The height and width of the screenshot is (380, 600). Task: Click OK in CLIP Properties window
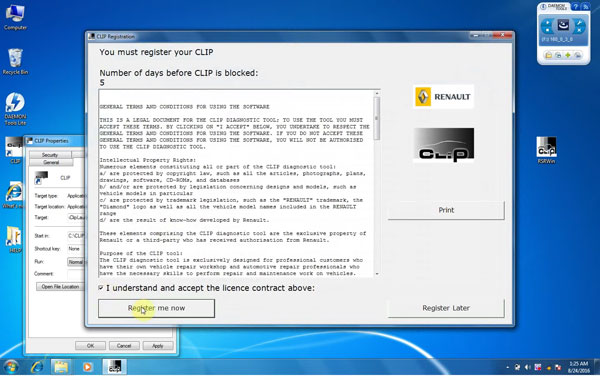click(90, 346)
